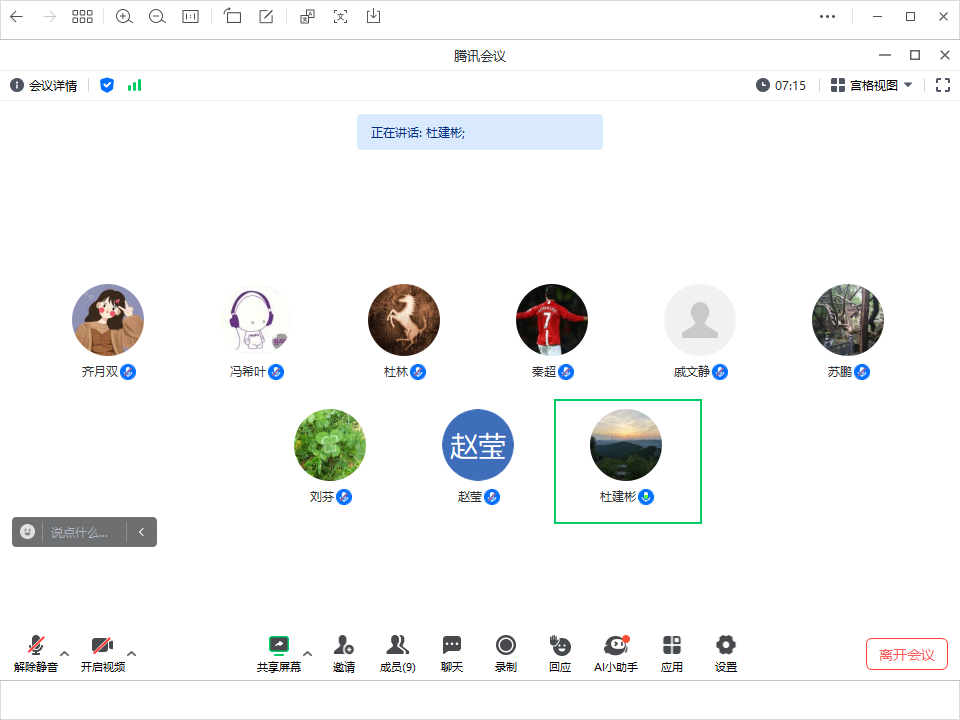The height and width of the screenshot is (720, 960).
Task: Start recording with 录制 button
Action: click(506, 652)
